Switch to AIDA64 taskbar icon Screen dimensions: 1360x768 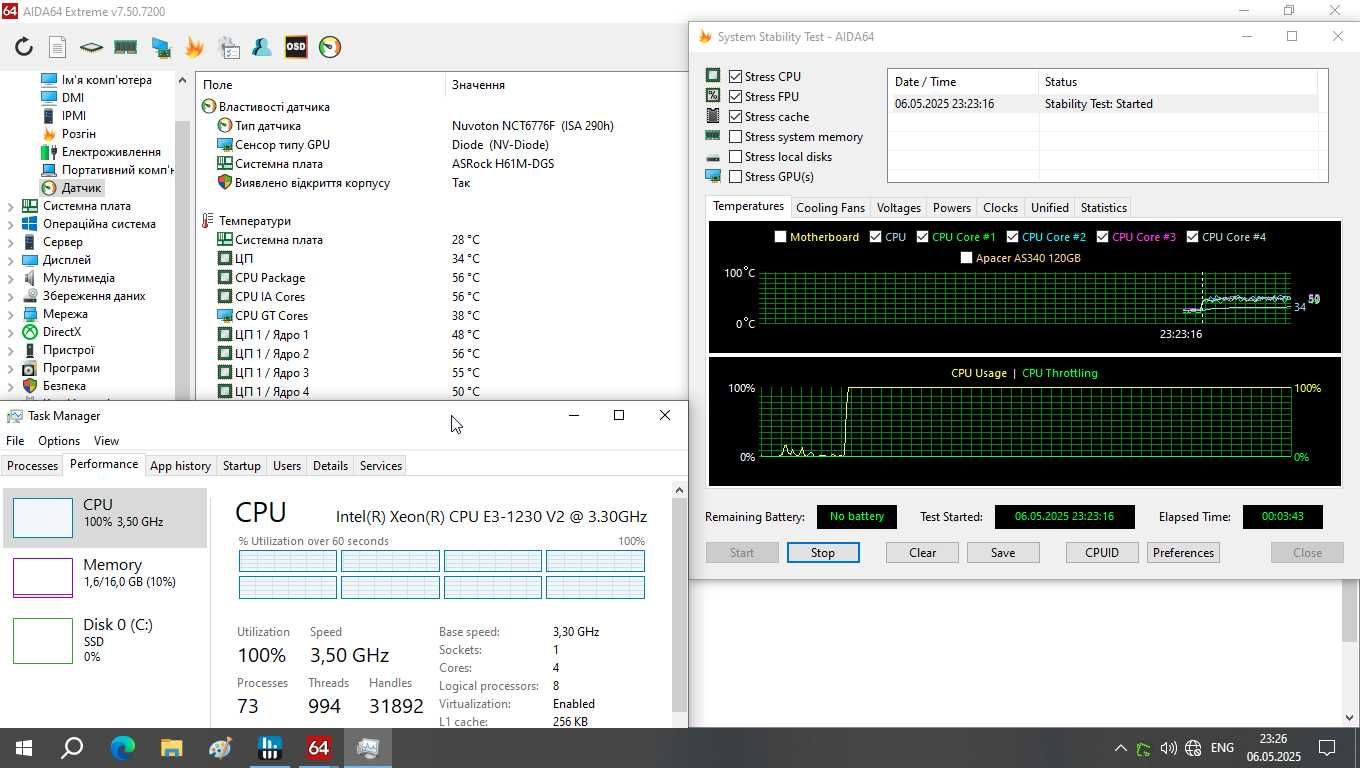coord(319,748)
